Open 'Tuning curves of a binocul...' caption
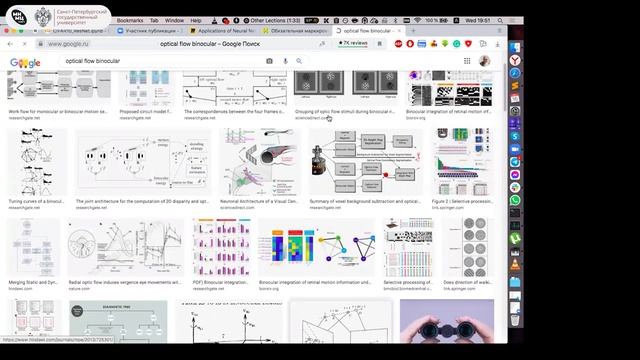Viewport: 640px width, 360px height. tap(36, 201)
